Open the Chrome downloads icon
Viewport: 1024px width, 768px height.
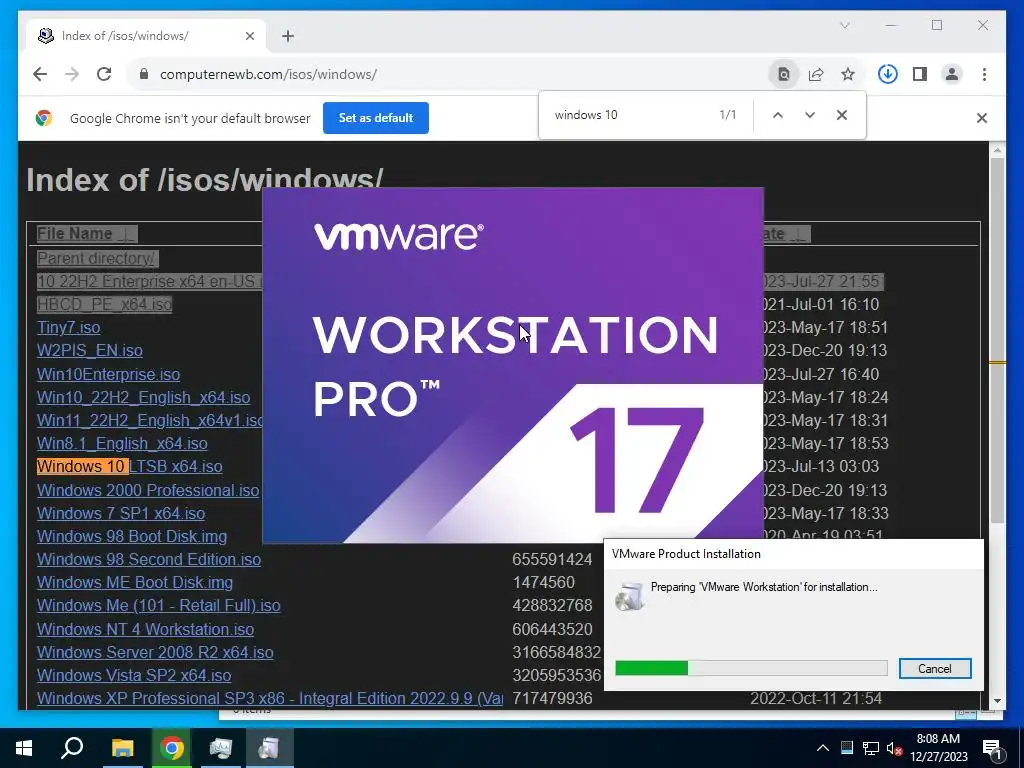coord(888,74)
